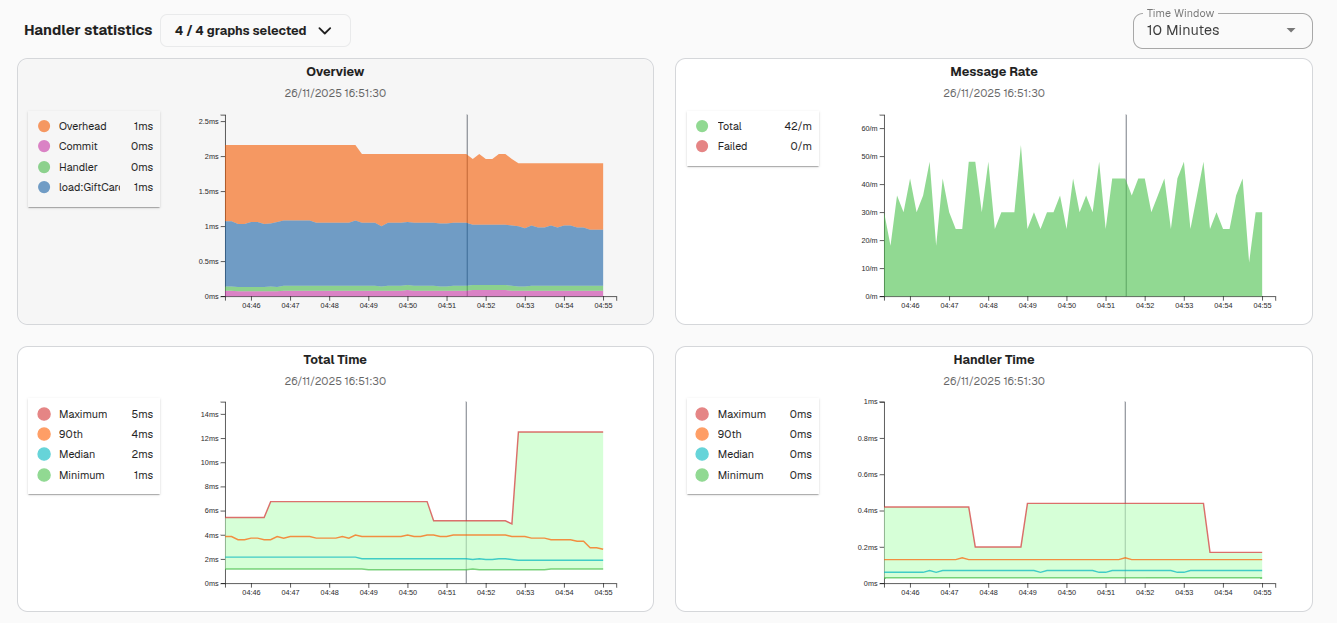This screenshot has height=623, width=1337.
Task: Open the Time Window dropdown
Action: pyautogui.click(x=1222, y=31)
